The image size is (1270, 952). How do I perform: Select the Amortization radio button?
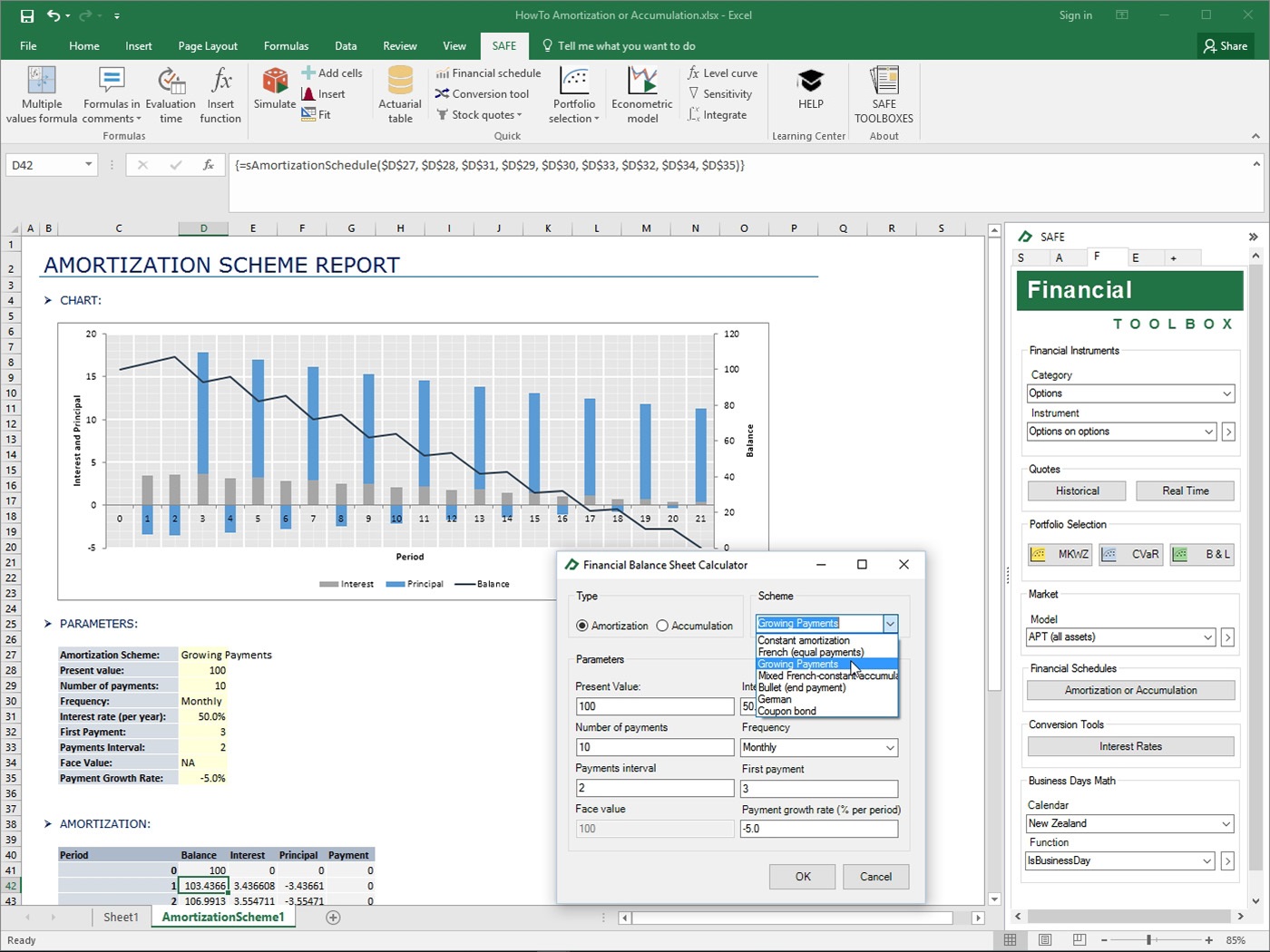click(582, 626)
